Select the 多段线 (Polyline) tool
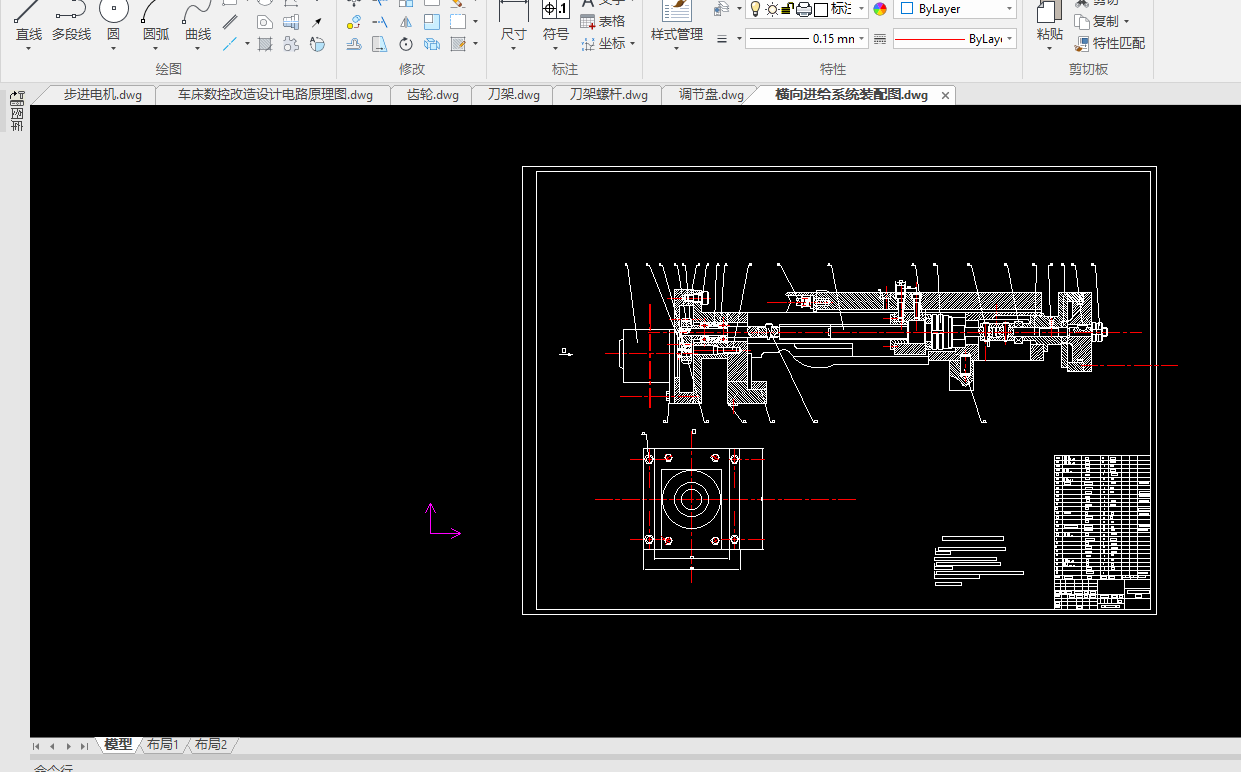The height and width of the screenshot is (772, 1241). pos(71,12)
